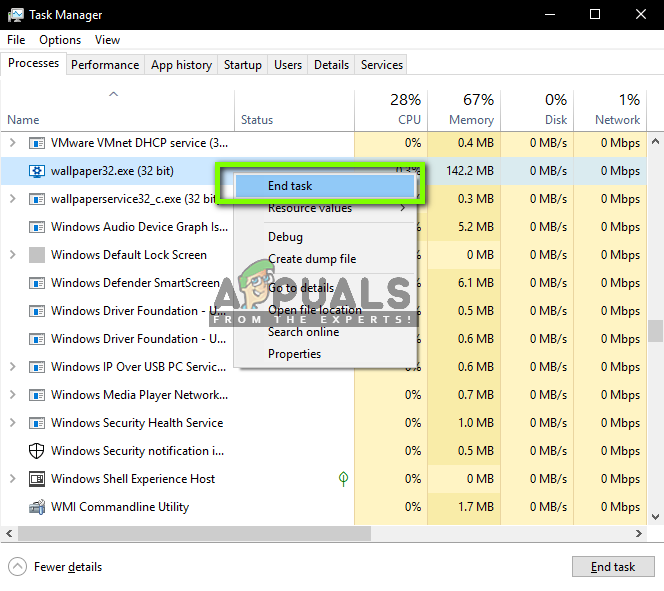Viewport: 664px width, 591px height.
Task: Click the Windows Default Lock Screen gray icon
Action: click(37, 255)
